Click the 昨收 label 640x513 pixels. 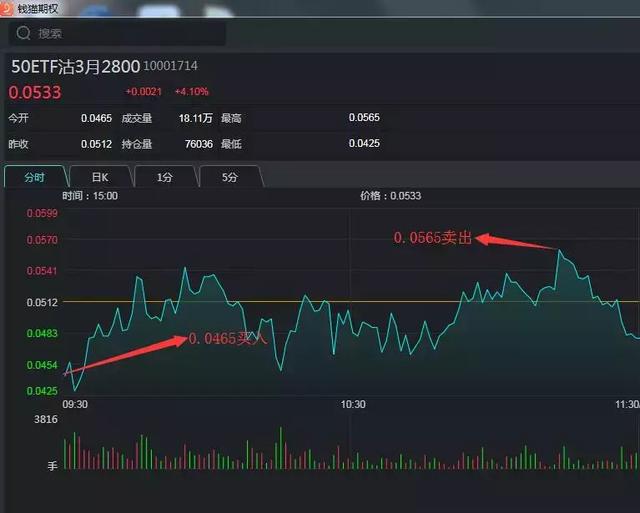tap(18, 144)
